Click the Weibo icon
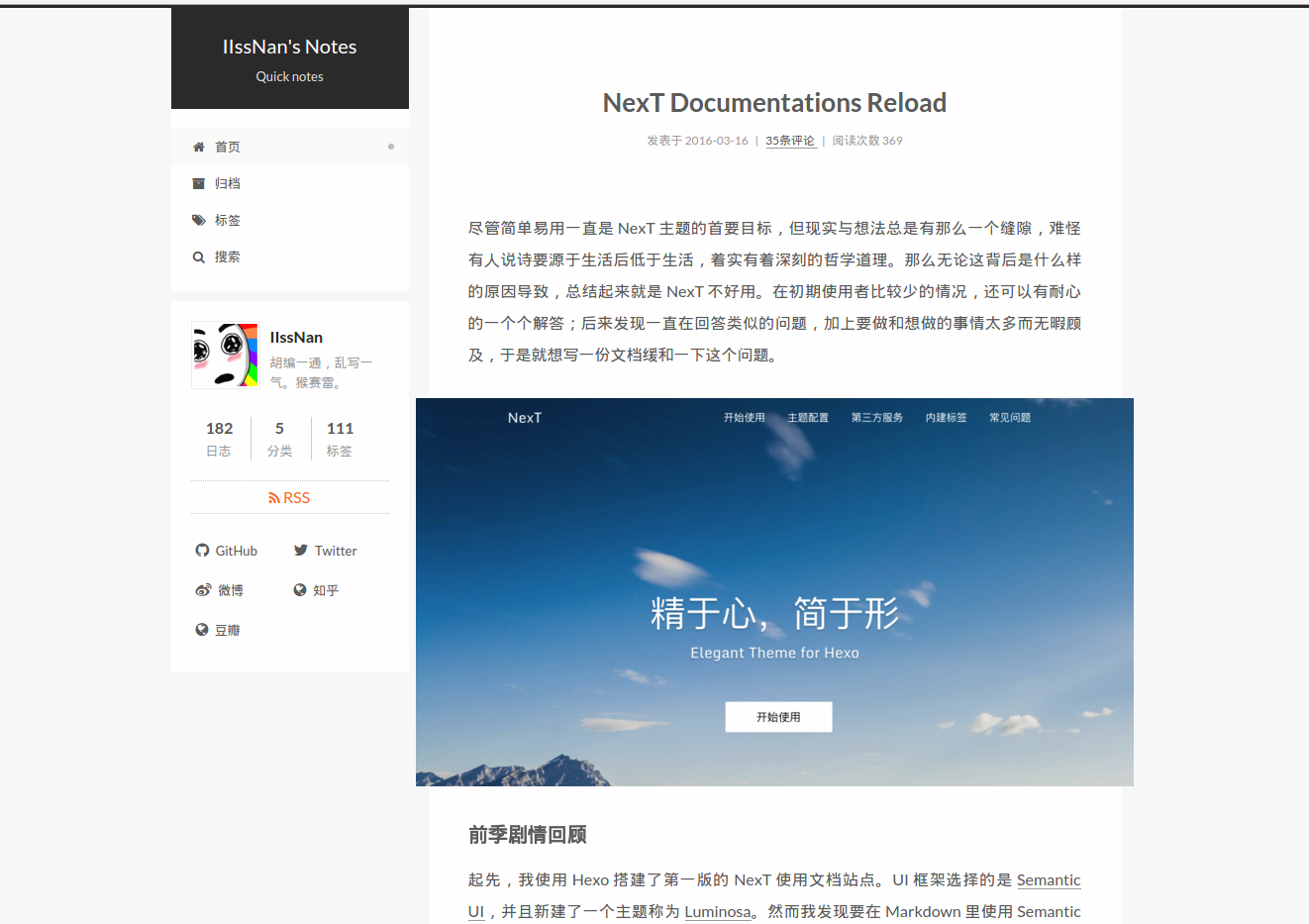The width and height of the screenshot is (1309, 924). 203,590
